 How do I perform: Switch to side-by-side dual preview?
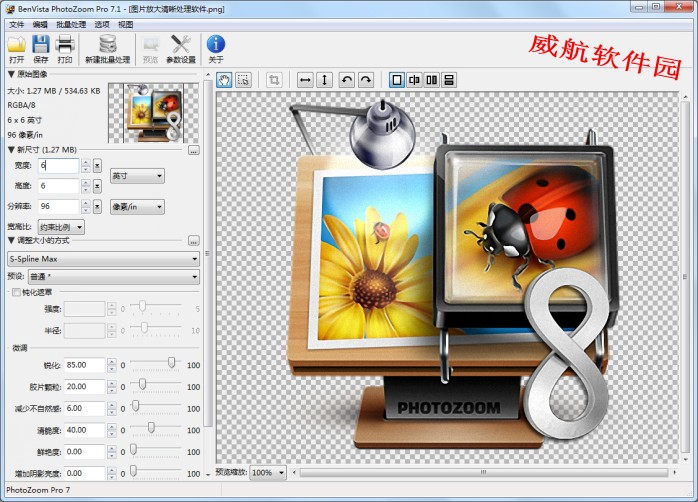point(431,80)
